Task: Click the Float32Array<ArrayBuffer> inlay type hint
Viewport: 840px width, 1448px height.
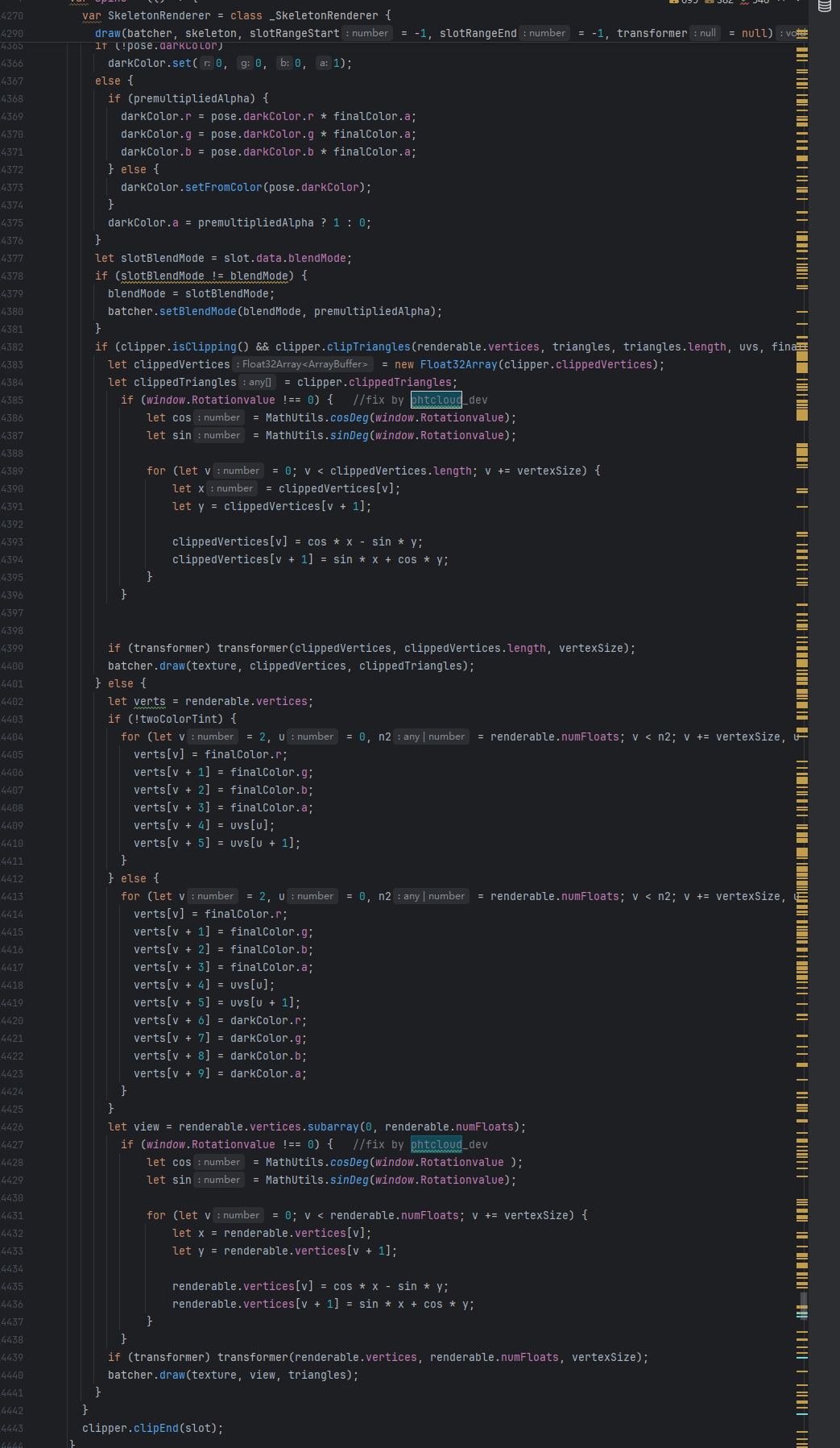Action: click(x=304, y=364)
